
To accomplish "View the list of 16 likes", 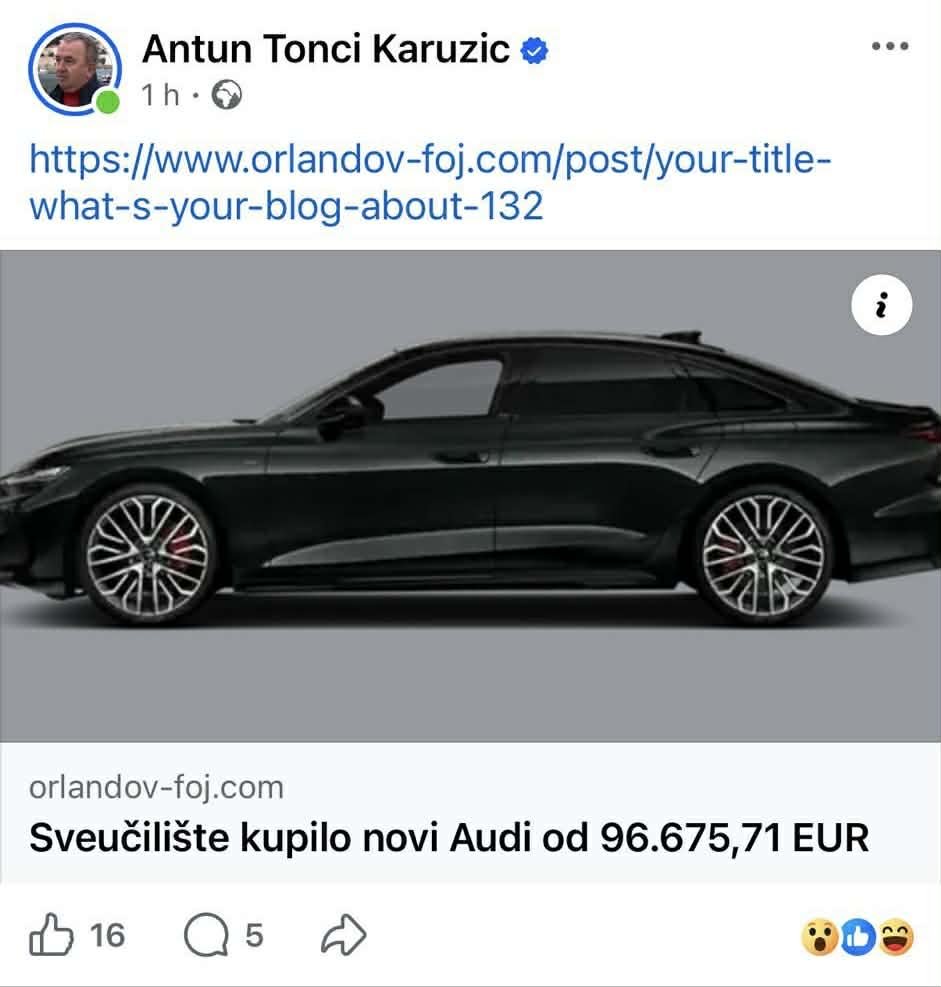I will click(107, 935).
